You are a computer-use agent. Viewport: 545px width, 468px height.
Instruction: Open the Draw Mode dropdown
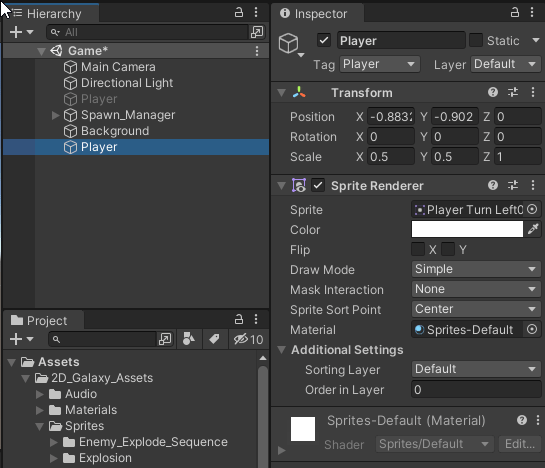476,269
